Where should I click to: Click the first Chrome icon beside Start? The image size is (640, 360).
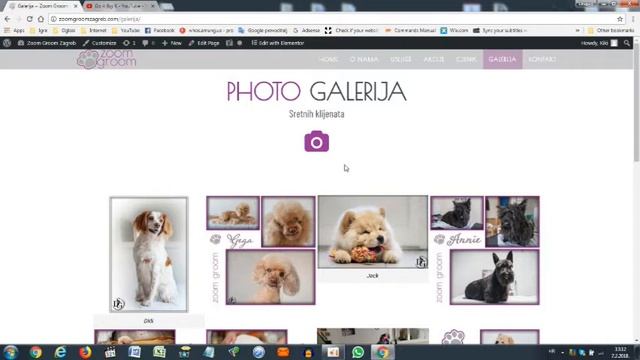(x=36, y=352)
